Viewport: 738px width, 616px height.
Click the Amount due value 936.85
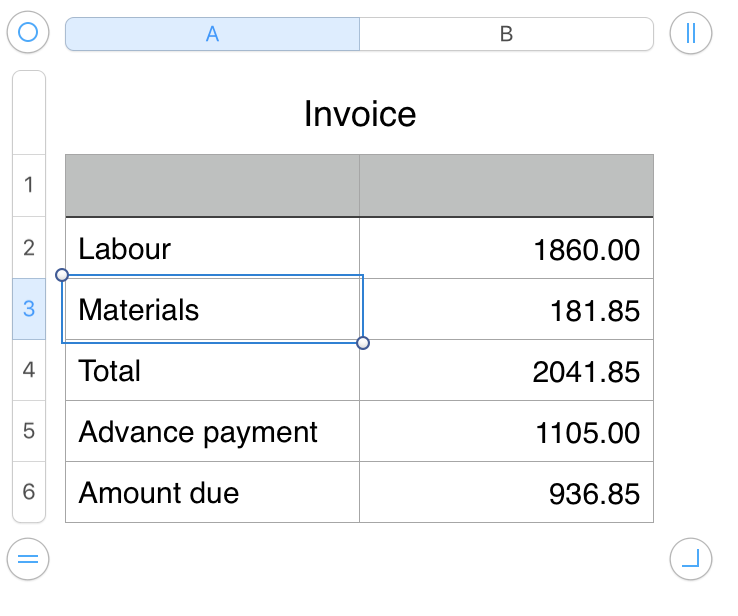pyautogui.click(x=506, y=493)
